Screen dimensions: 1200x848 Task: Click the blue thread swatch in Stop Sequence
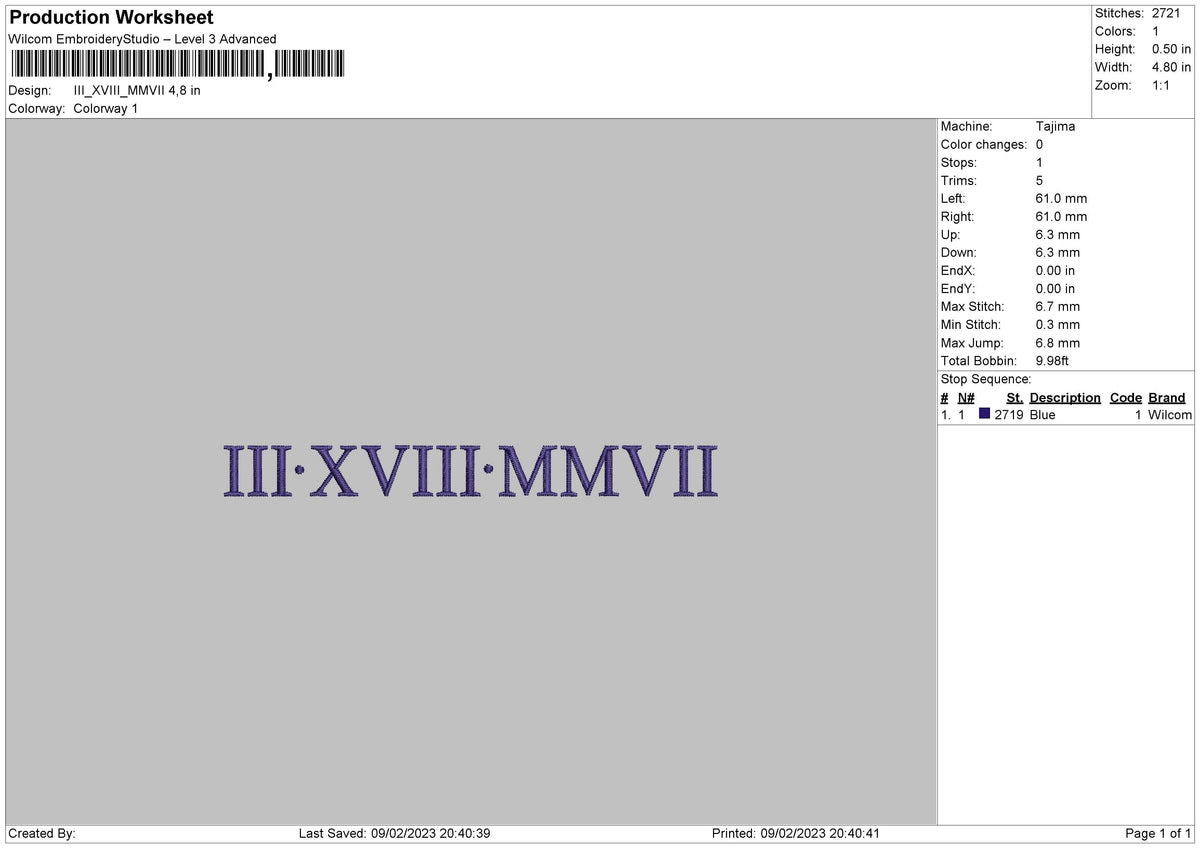tap(986, 414)
